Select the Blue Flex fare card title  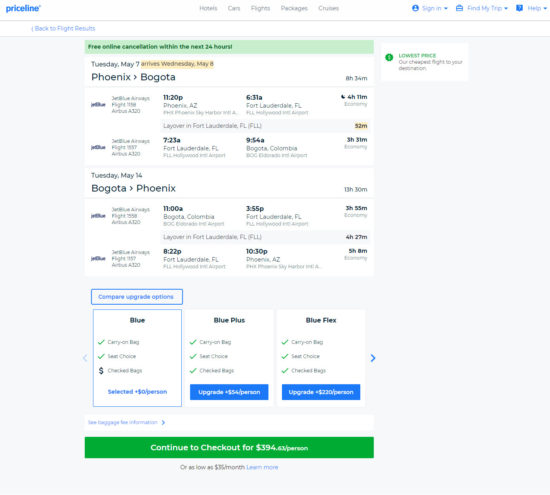(321, 320)
